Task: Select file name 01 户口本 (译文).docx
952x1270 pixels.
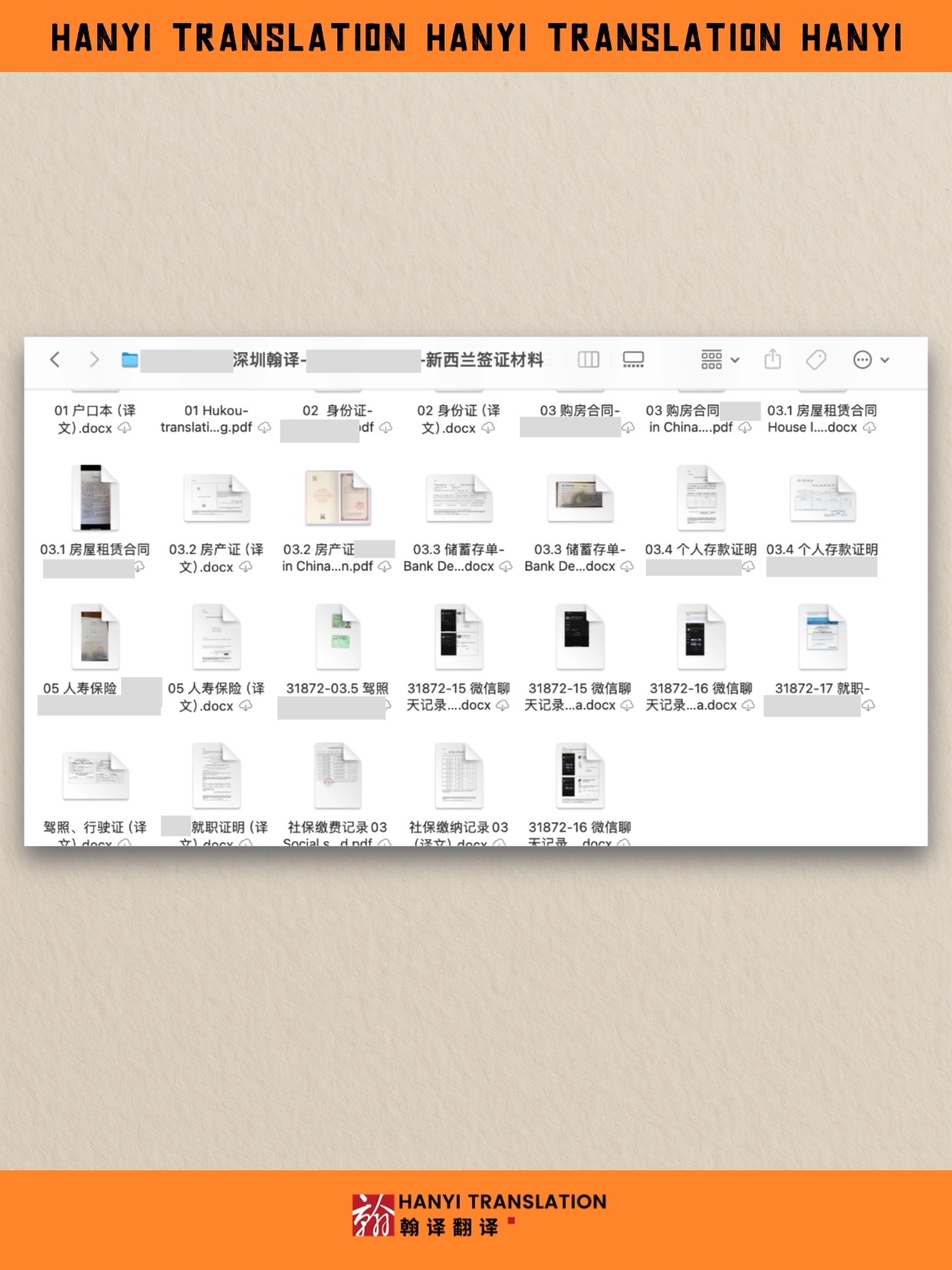Action: pyautogui.click(x=94, y=419)
